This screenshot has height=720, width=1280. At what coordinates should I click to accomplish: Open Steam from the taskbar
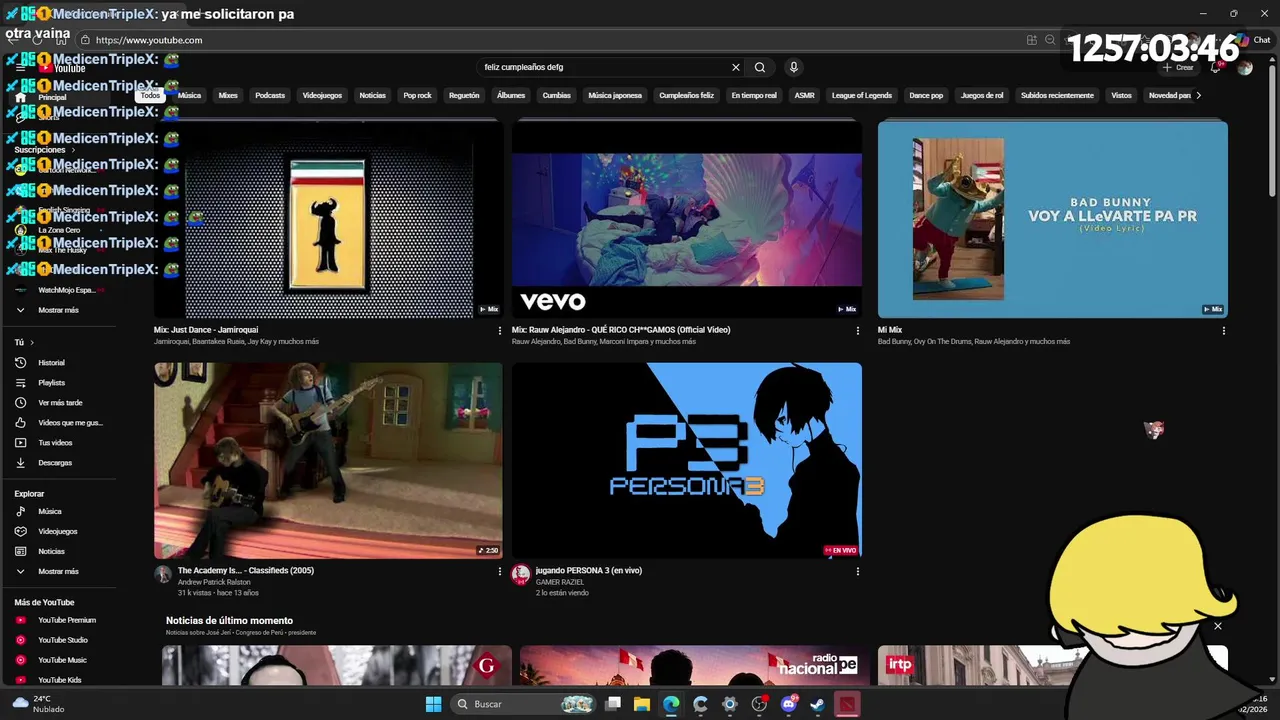tap(817, 704)
